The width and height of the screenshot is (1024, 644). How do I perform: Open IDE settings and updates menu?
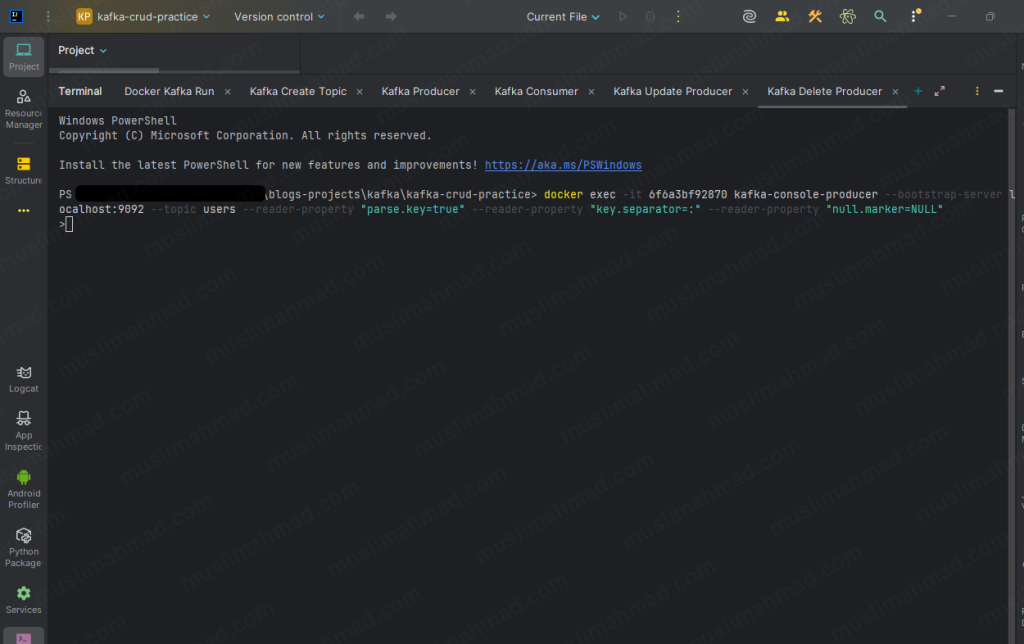coord(914,16)
